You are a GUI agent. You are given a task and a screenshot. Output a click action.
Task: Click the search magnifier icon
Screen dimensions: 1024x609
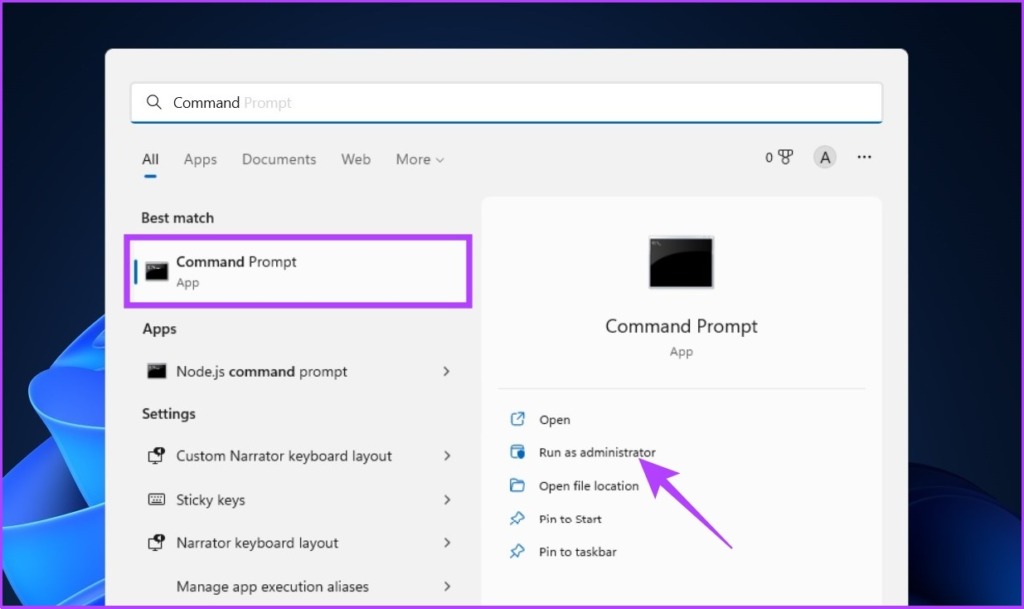click(x=154, y=102)
